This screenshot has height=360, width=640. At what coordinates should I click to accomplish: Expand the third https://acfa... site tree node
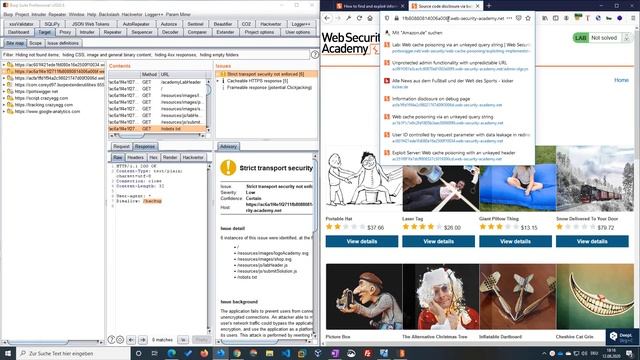pos(4,78)
